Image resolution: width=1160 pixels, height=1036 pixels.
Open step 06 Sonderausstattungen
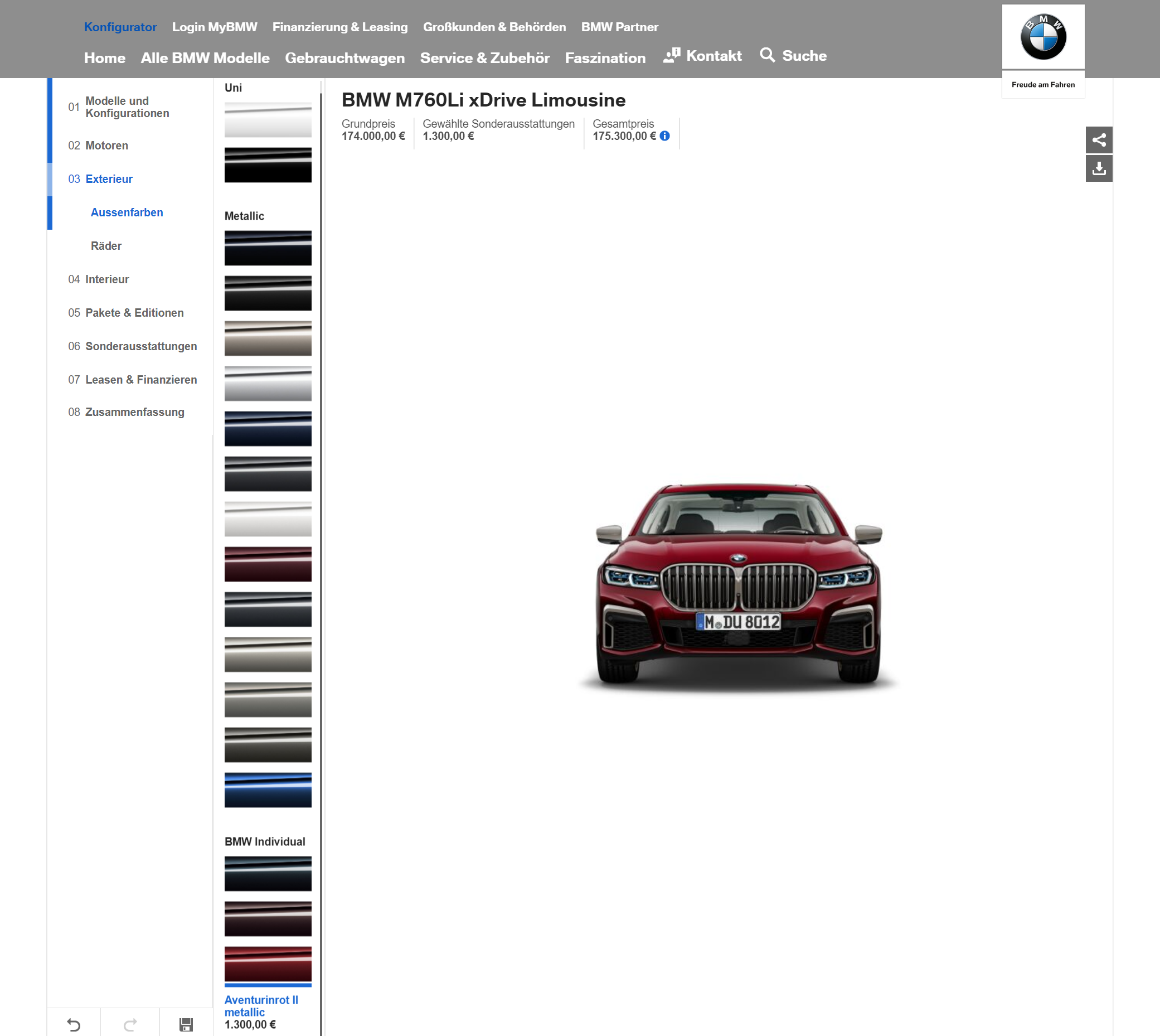click(x=140, y=346)
